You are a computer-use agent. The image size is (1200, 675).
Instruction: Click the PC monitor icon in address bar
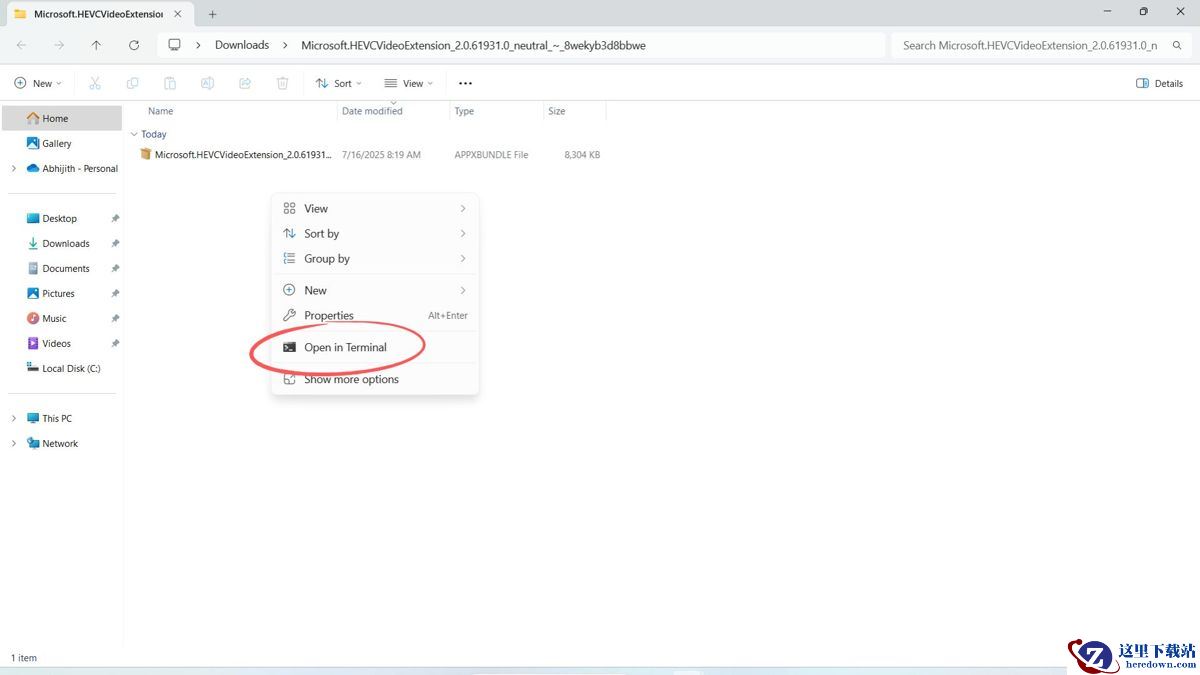pos(174,45)
